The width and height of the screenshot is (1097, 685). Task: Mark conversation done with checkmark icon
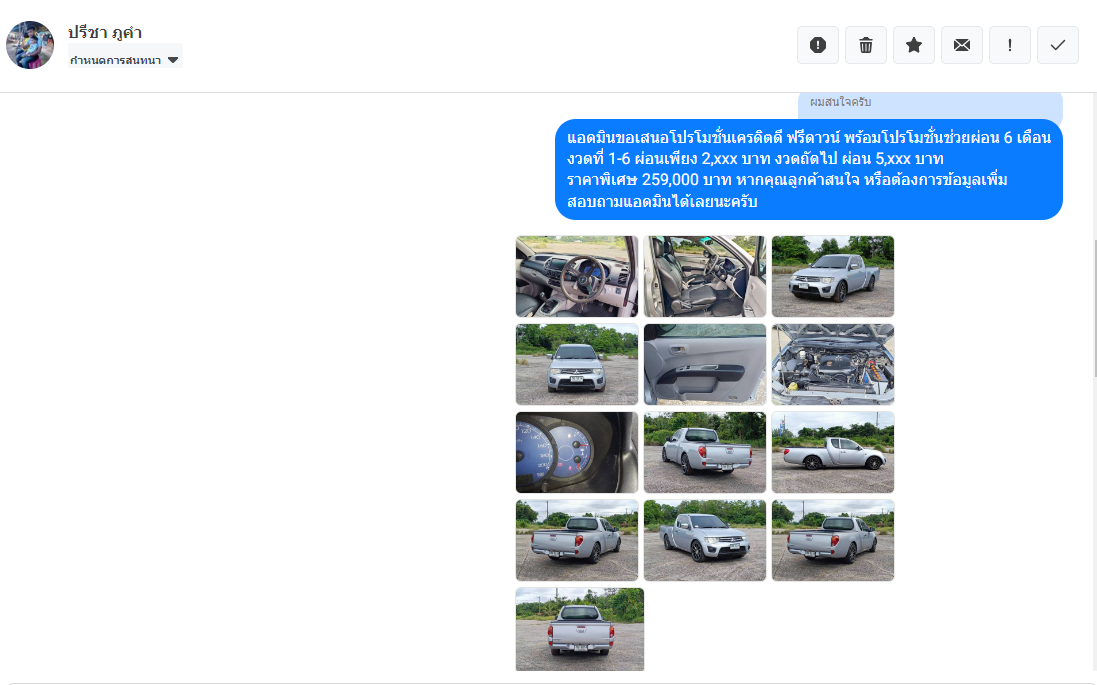pyautogui.click(x=1058, y=45)
